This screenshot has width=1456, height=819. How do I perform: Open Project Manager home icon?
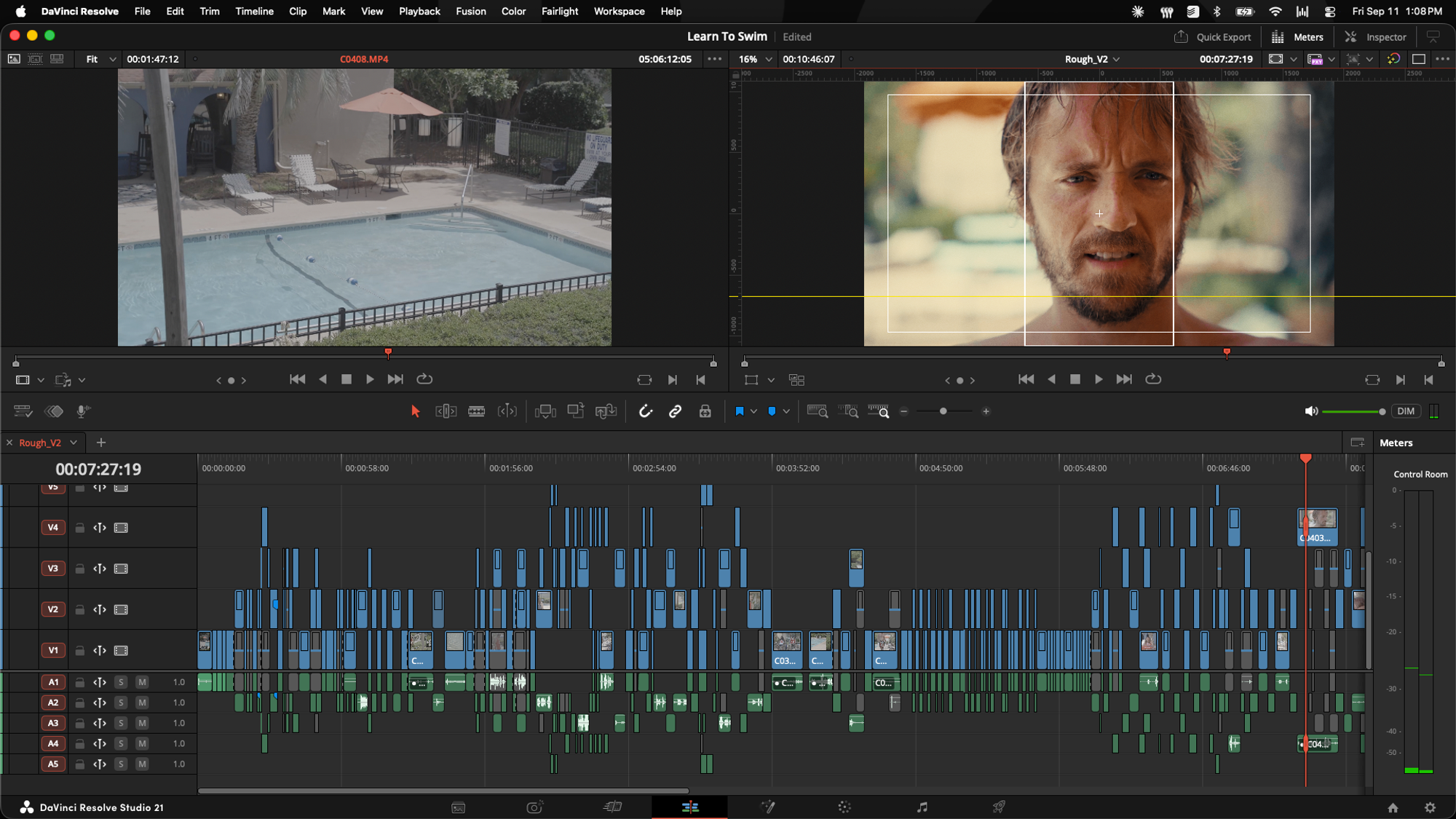click(1393, 807)
